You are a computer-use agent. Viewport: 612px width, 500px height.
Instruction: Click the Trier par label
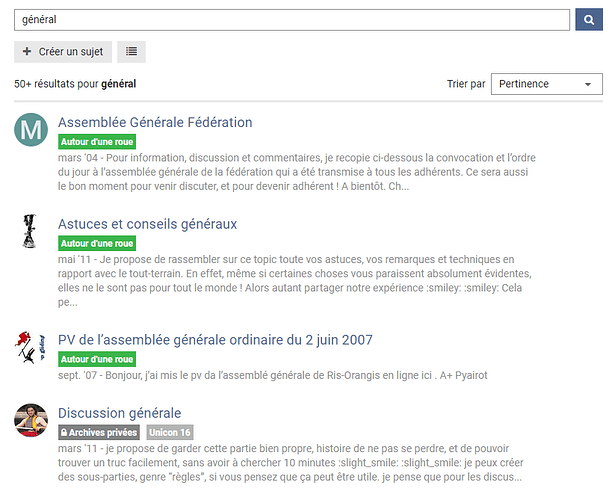click(x=466, y=84)
